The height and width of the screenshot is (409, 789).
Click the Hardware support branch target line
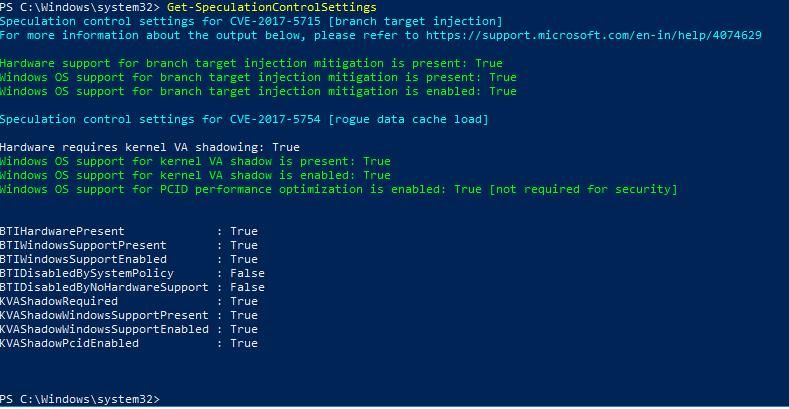[x=251, y=63]
